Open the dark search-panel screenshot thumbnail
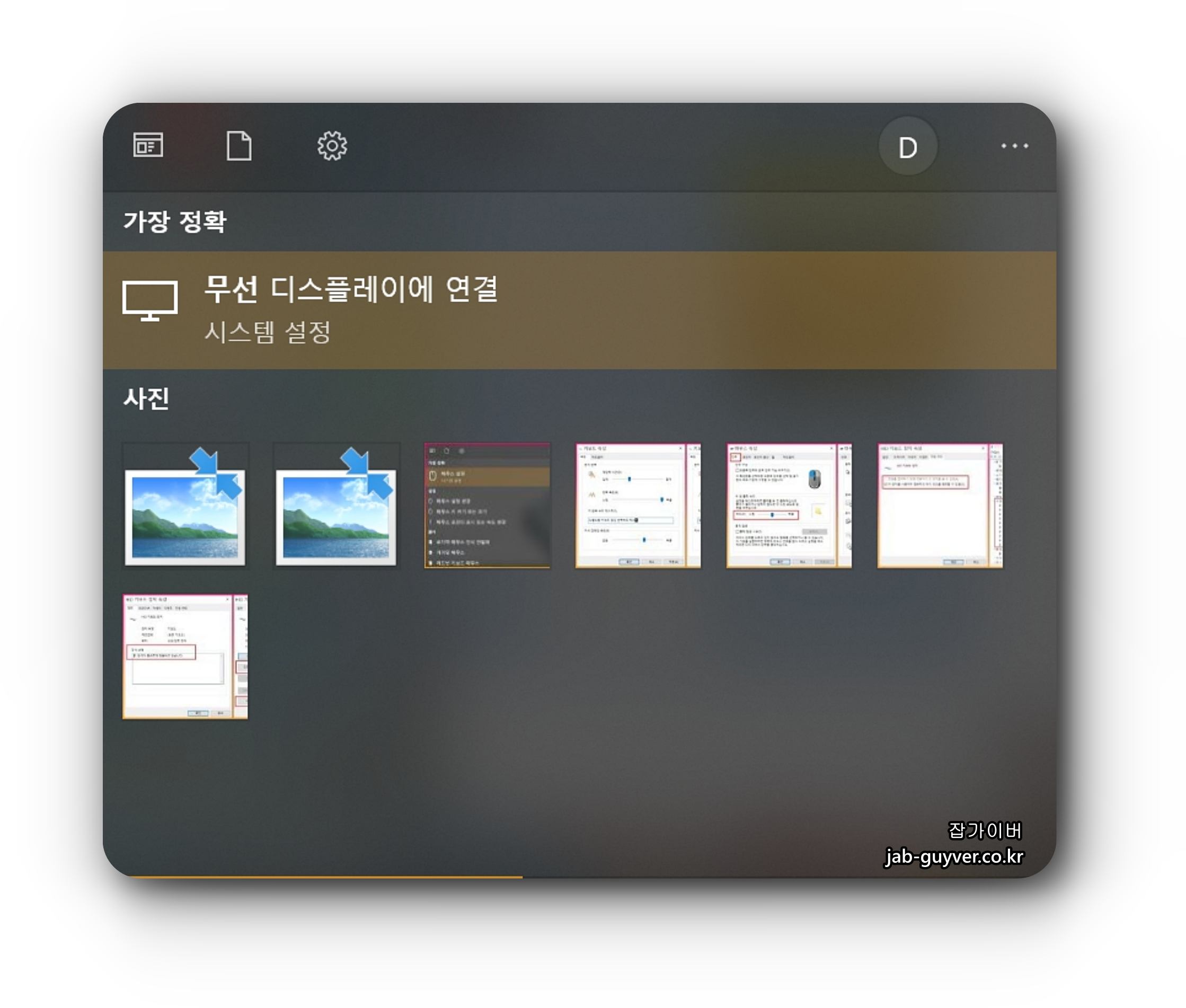The image size is (1186, 1008). click(486, 506)
